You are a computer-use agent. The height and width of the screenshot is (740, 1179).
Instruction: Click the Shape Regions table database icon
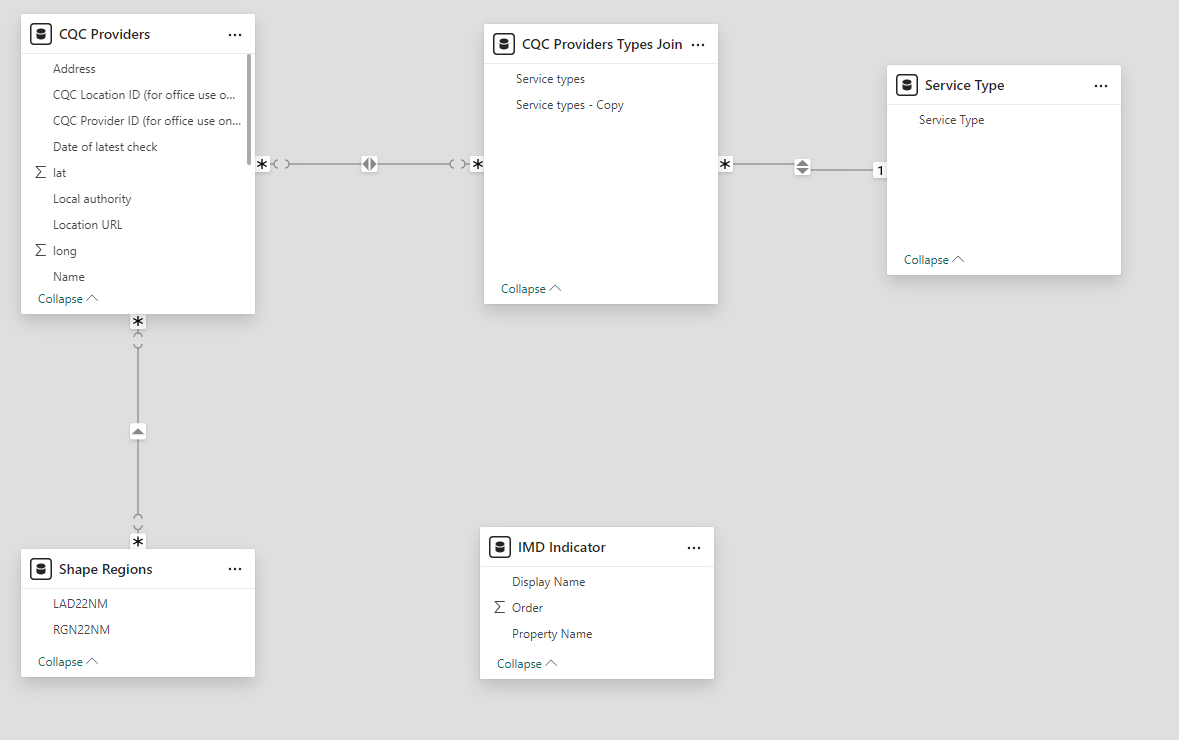(x=41, y=569)
